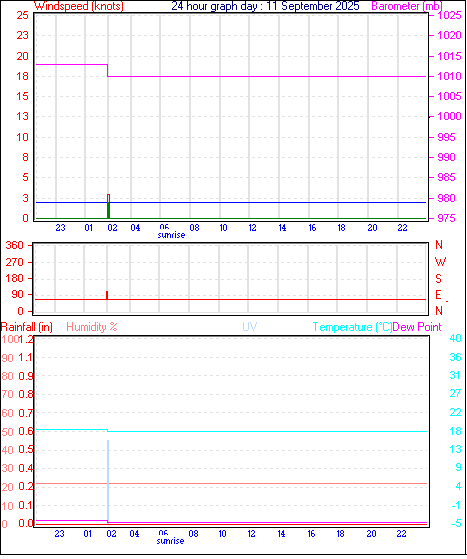Click the 'Dew Point' legend label
This screenshot has width=467, height=559.
click(x=417, y=327)
